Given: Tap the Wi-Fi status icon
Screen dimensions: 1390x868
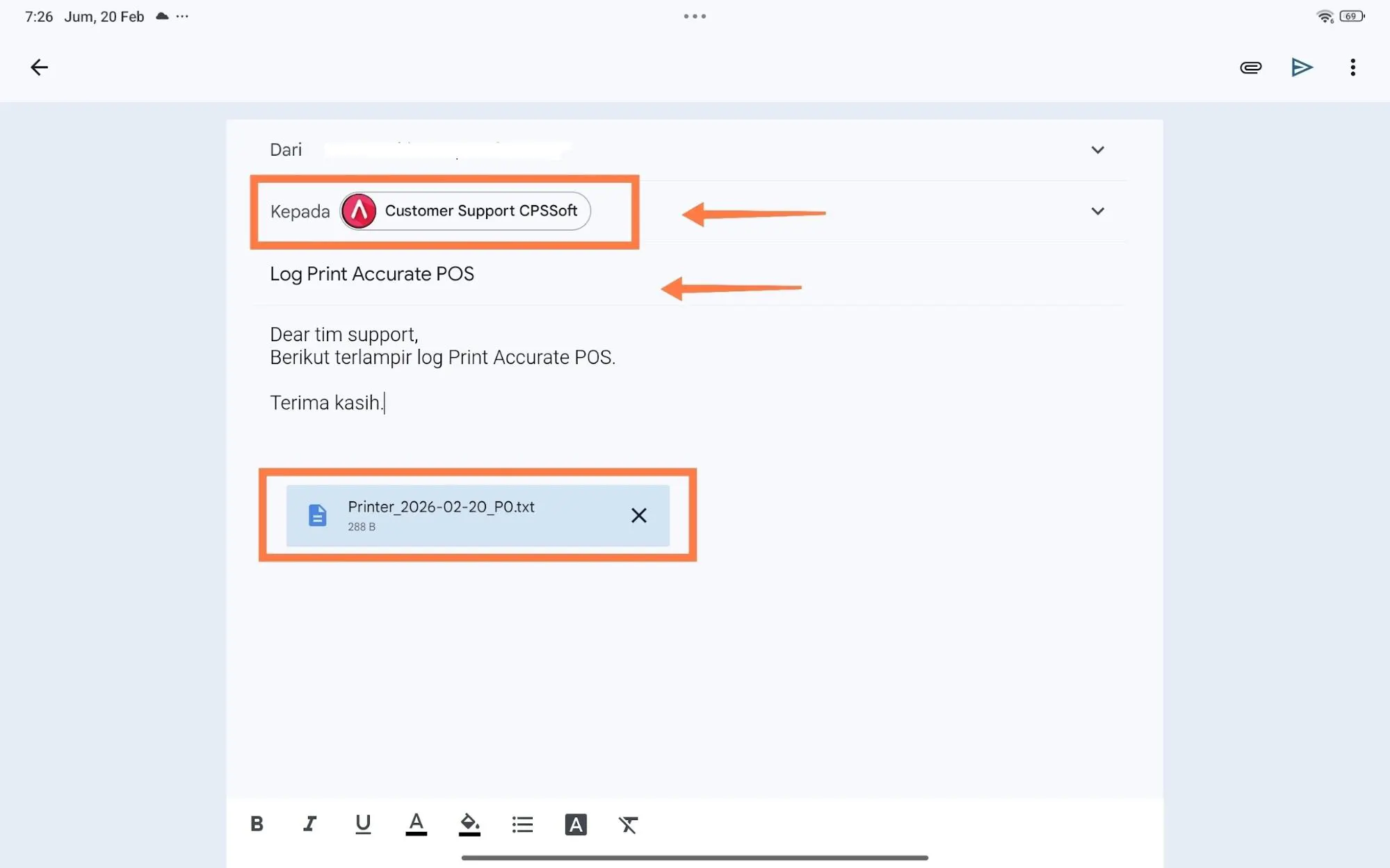Looking at the screenshot, I should pos(1325,16).
